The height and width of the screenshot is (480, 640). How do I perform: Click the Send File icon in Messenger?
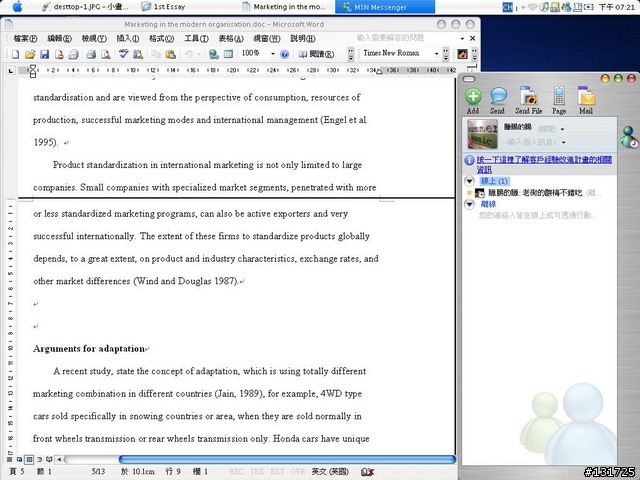[529, 96]
